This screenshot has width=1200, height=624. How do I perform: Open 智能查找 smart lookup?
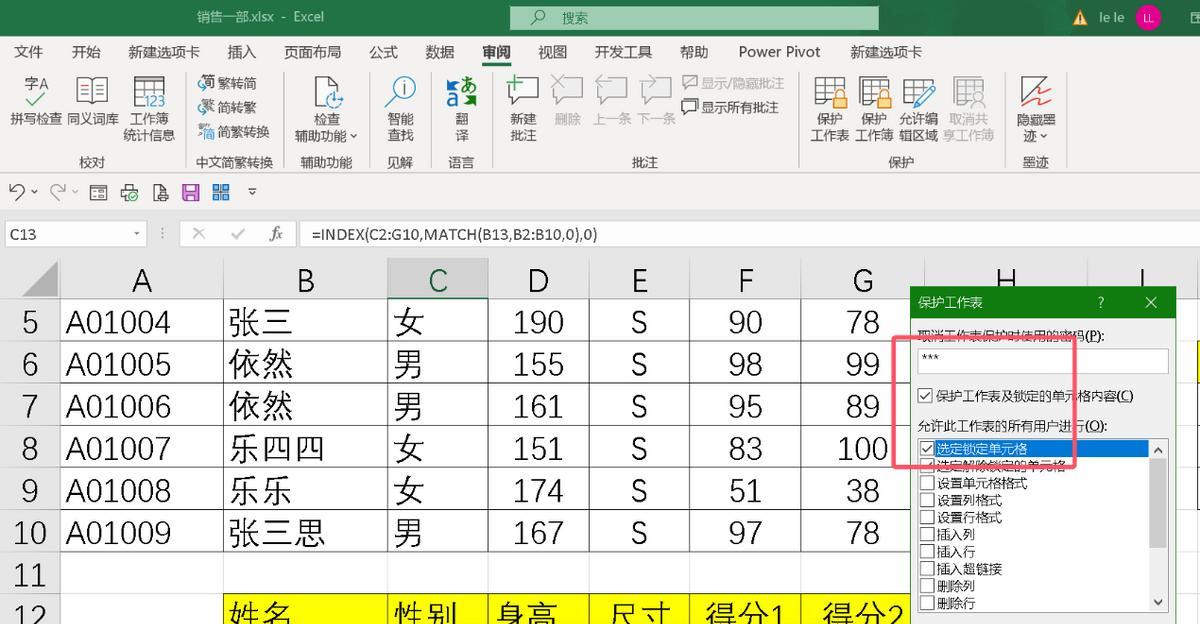pos(400,108)
